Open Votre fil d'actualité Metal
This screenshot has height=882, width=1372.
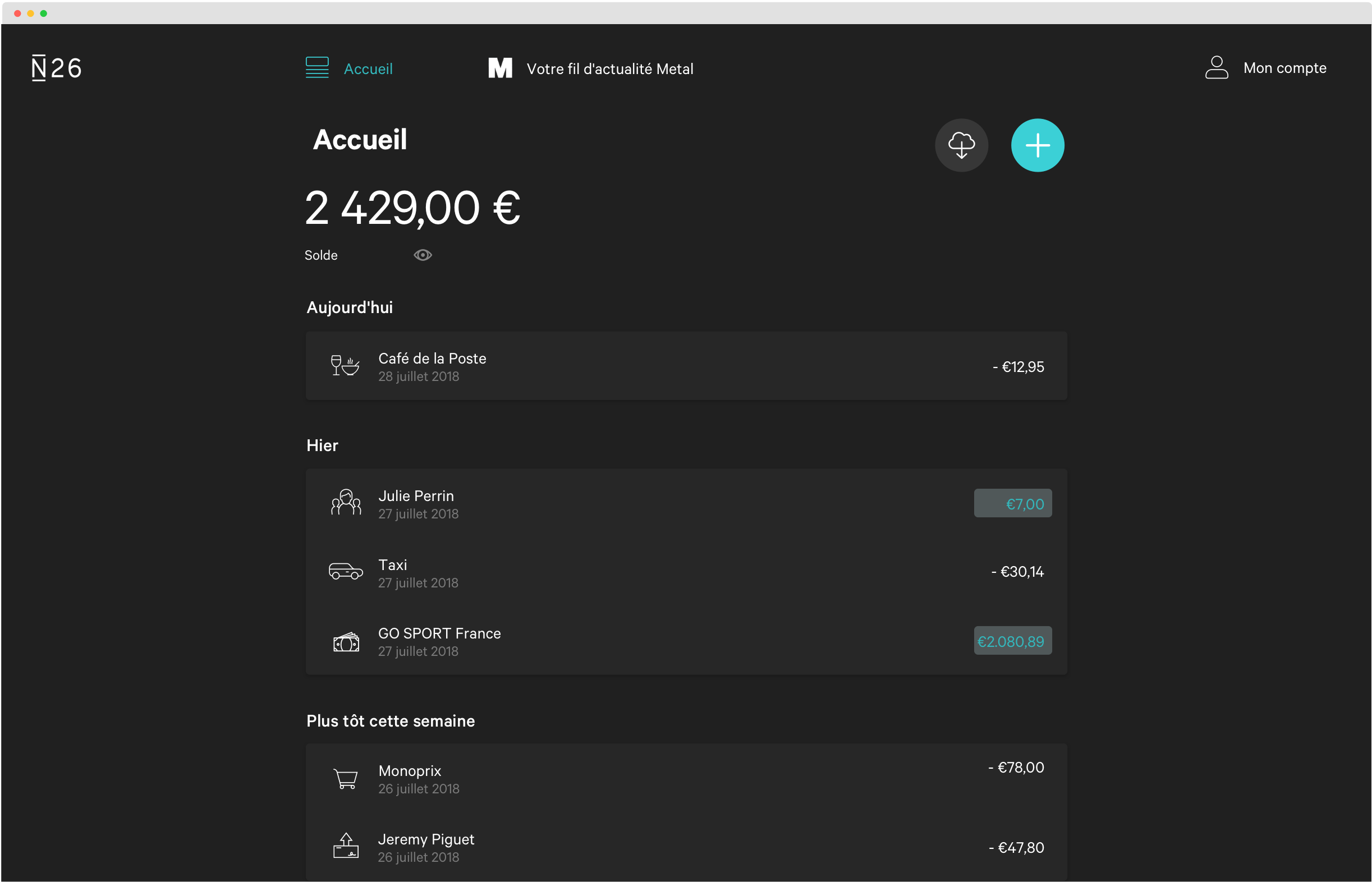coord(610,67)
